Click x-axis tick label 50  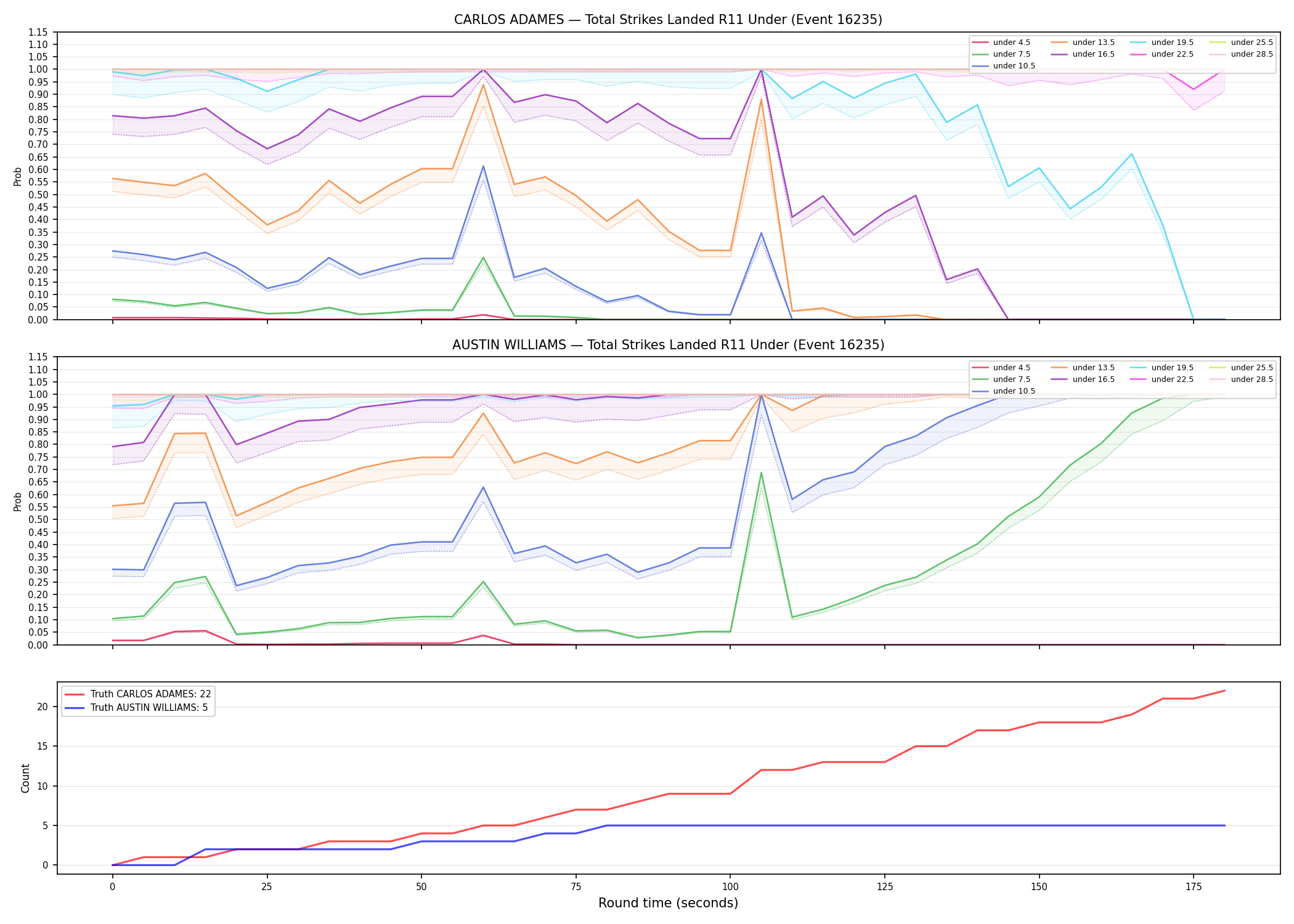[421, 887]
